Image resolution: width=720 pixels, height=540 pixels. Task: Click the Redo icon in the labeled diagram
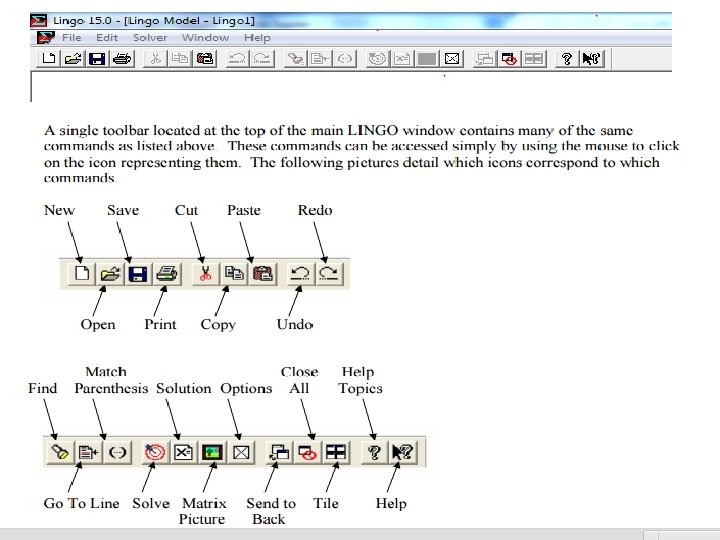329,274
